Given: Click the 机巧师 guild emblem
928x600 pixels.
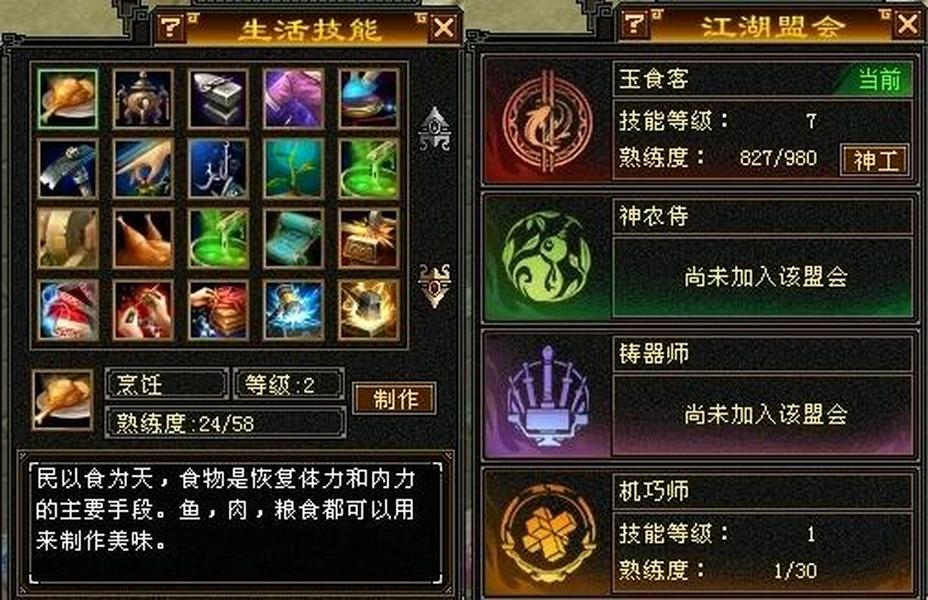Looking at the screenshot, I should tap(546, 533).
